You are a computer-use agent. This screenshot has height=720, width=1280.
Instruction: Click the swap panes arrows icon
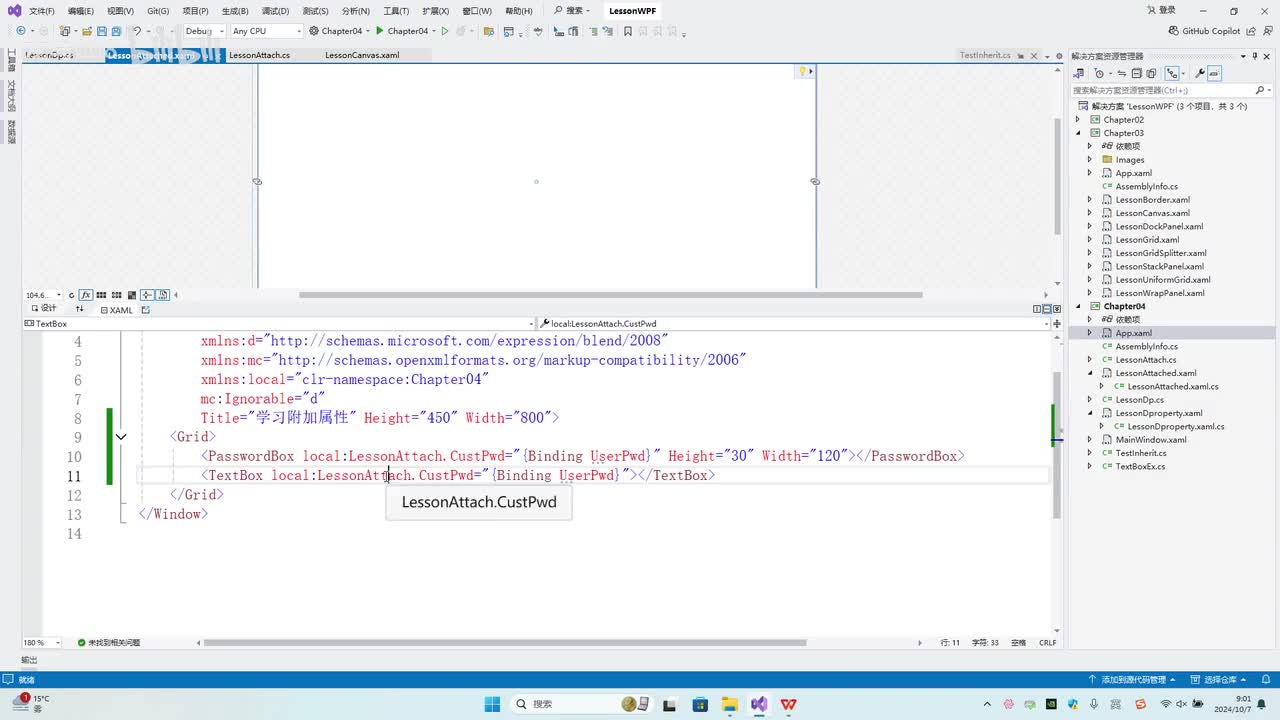[80, 310]
